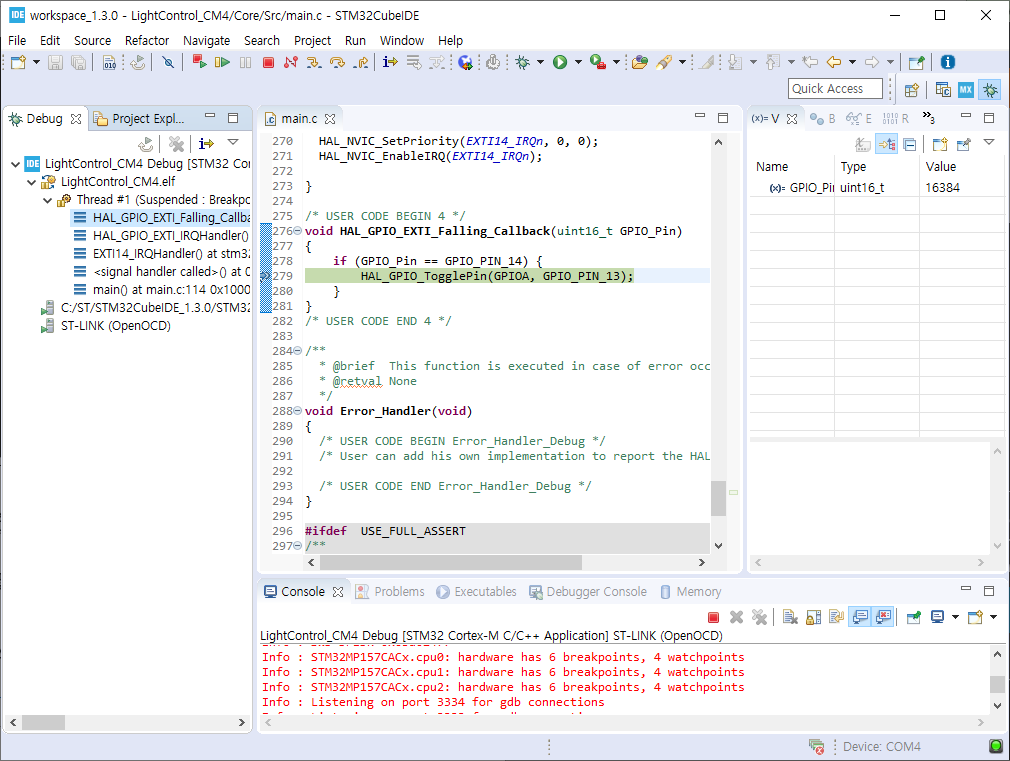The width and height of the screenshot is (1010, 761).
Task: Click Step Into in the debug toolbar
Action: pos(314,62)
